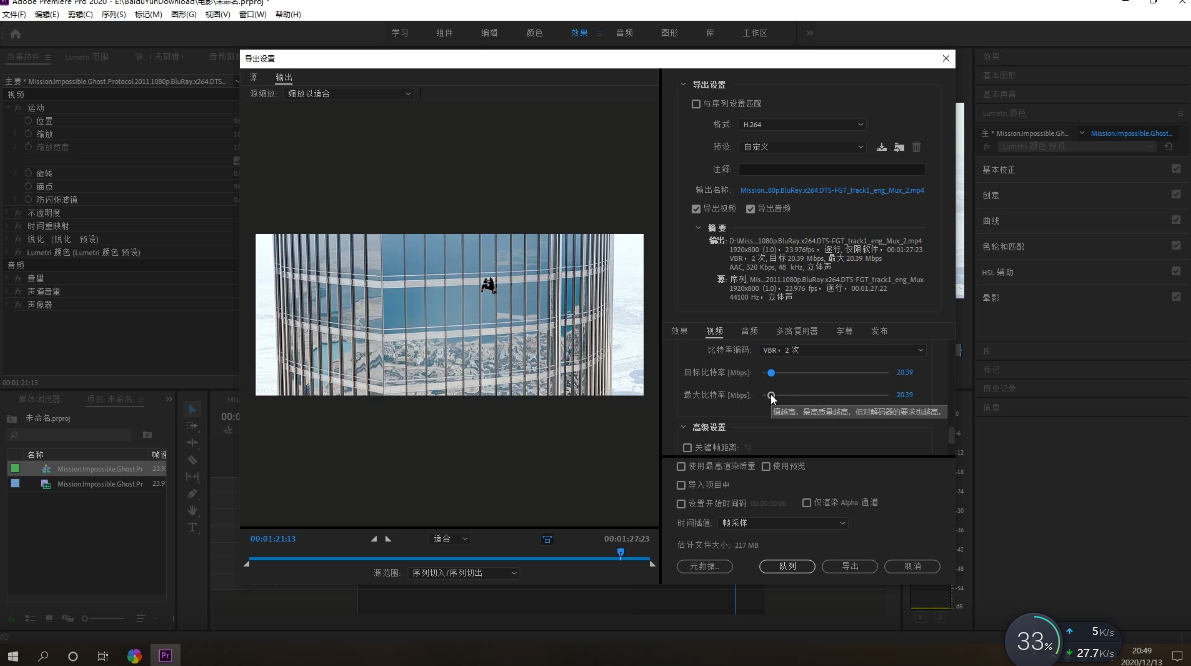The width and height of the screenshot is (1191, 666).
Task: Click the aspect ratio correction icon
Action: tap(547, 539)
